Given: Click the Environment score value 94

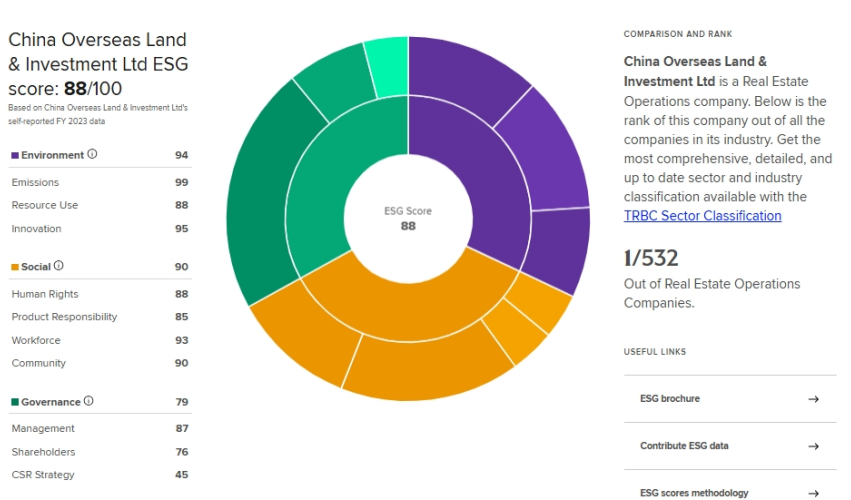Looking at the screenshot, I should pos(181,155).
